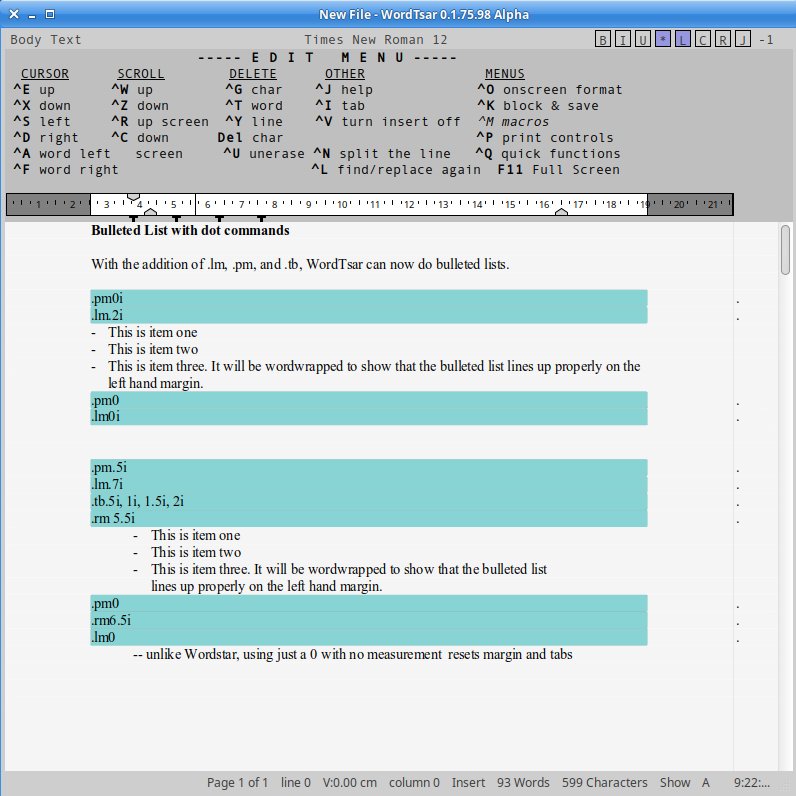Image resolution: width=796 pixels, height=796 pixels.
Task: Click the right margin marker near ruler 17
Action: pyautogui.click(x=561, y=212)
